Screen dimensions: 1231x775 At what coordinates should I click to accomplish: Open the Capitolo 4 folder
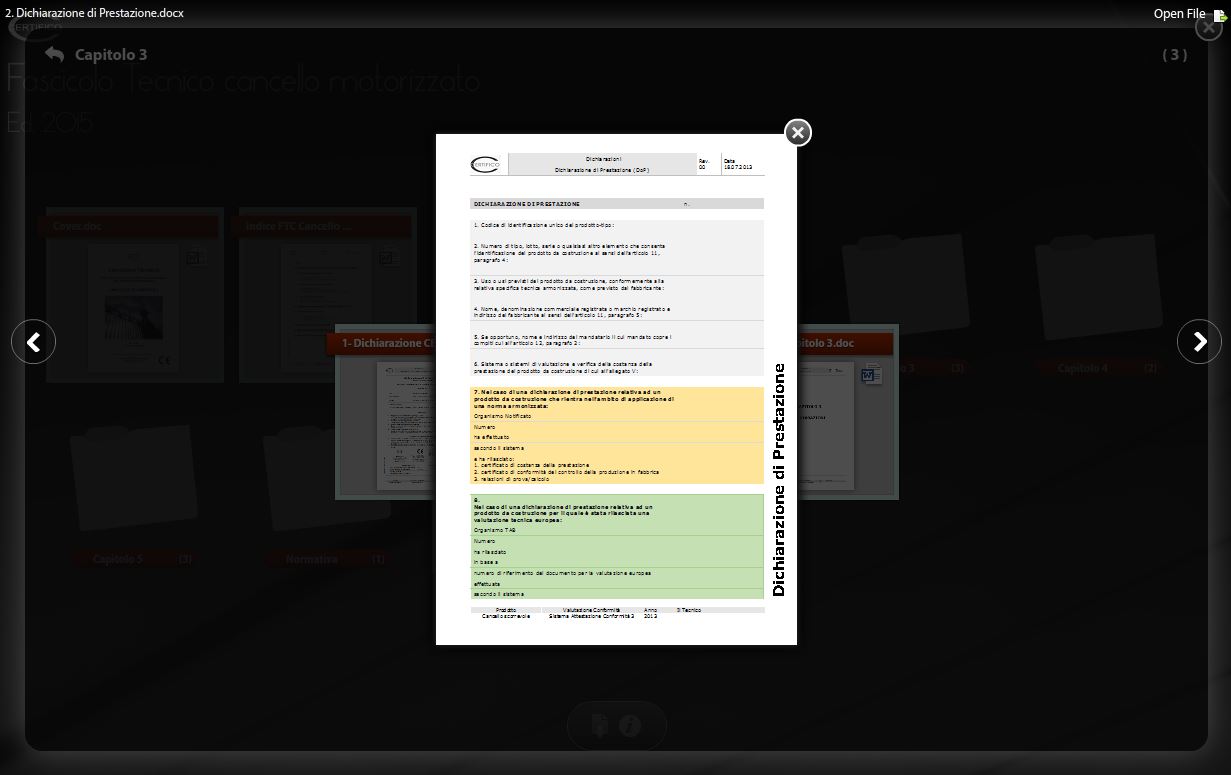click(x=1098, y=300)
